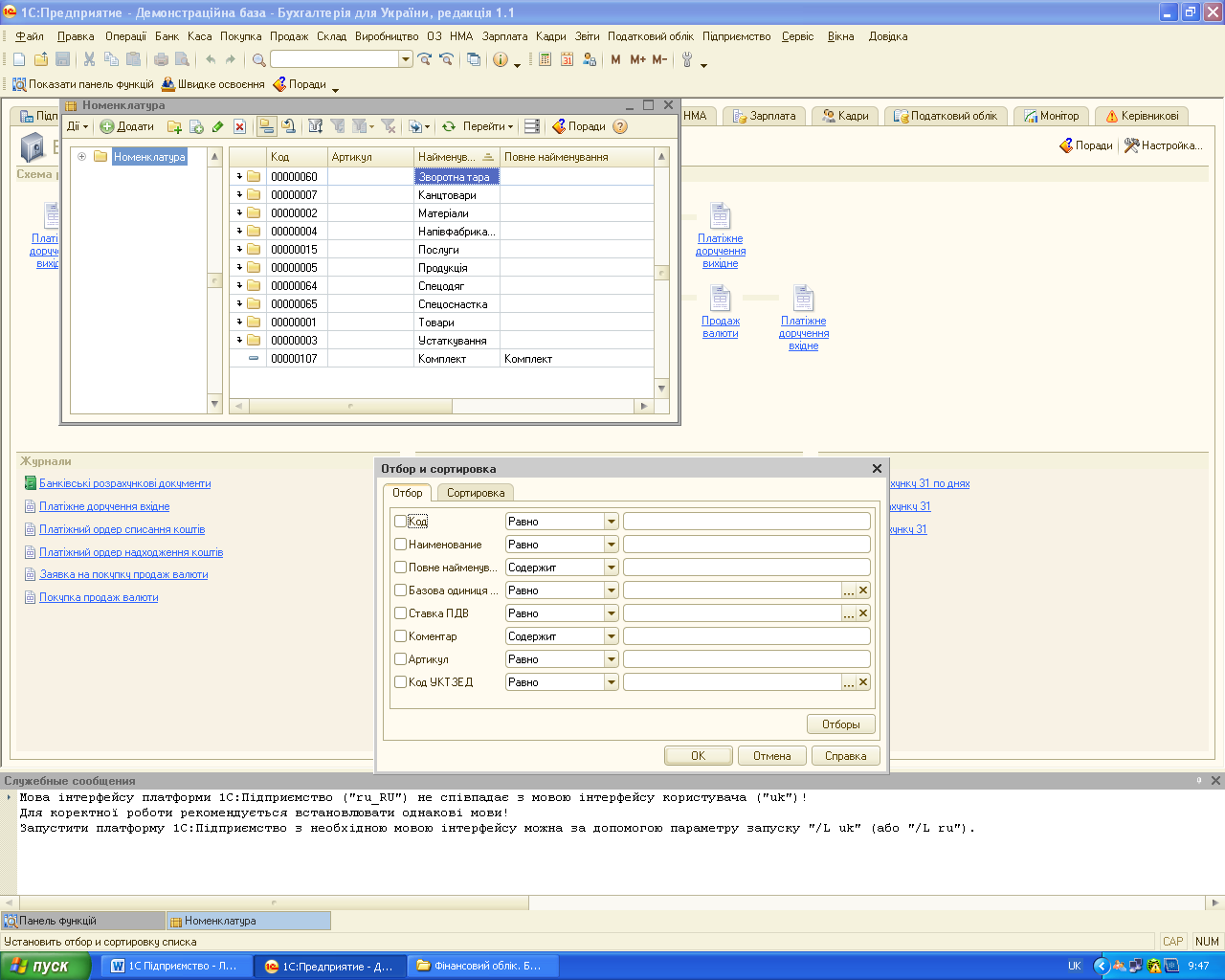The image size is (1225, 980).
Task: Enable the Коментар filter checkbox
Action: (x=401, y=636)
